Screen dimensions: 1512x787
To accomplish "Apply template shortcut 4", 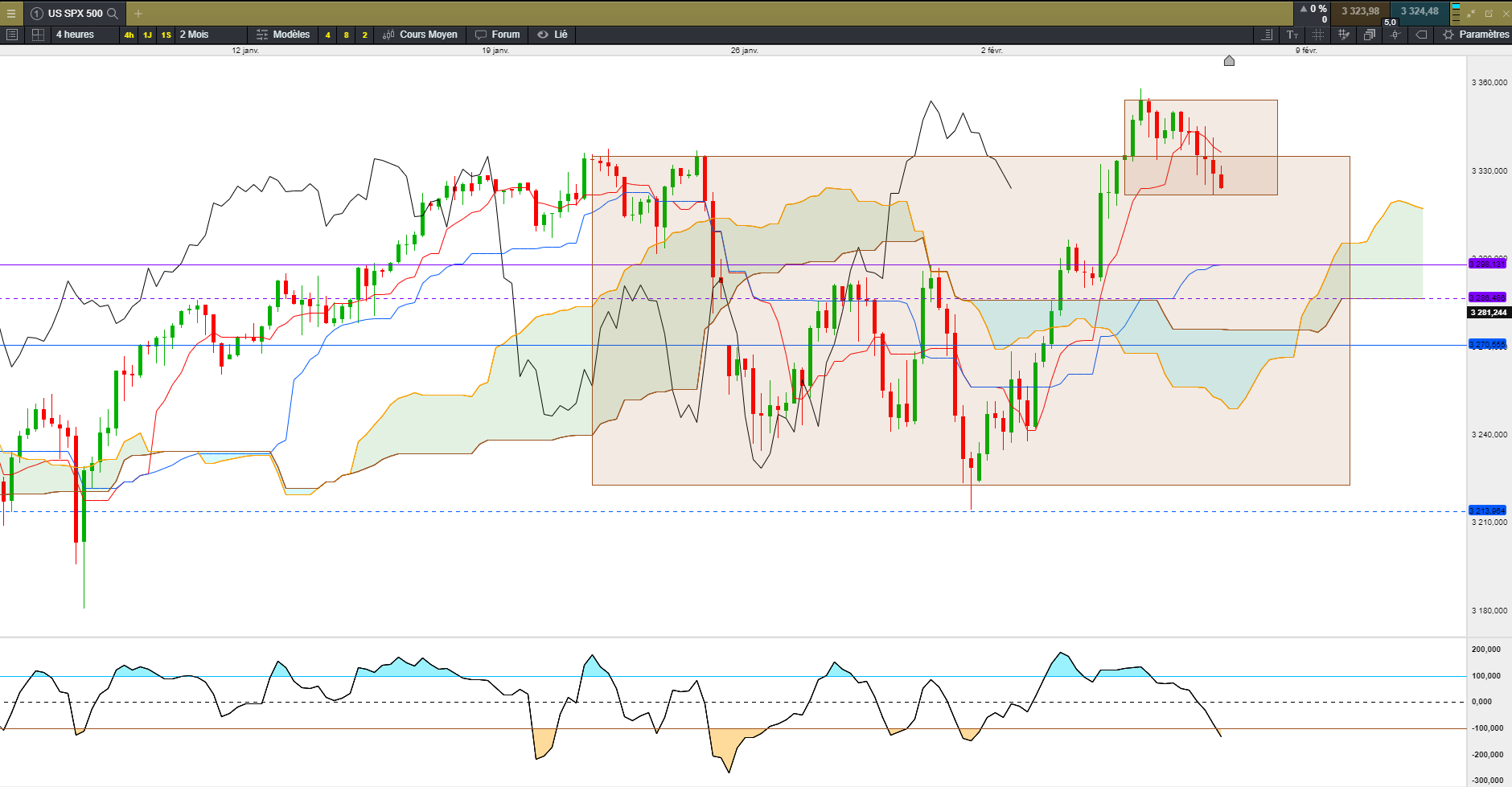I will point(328,35).
